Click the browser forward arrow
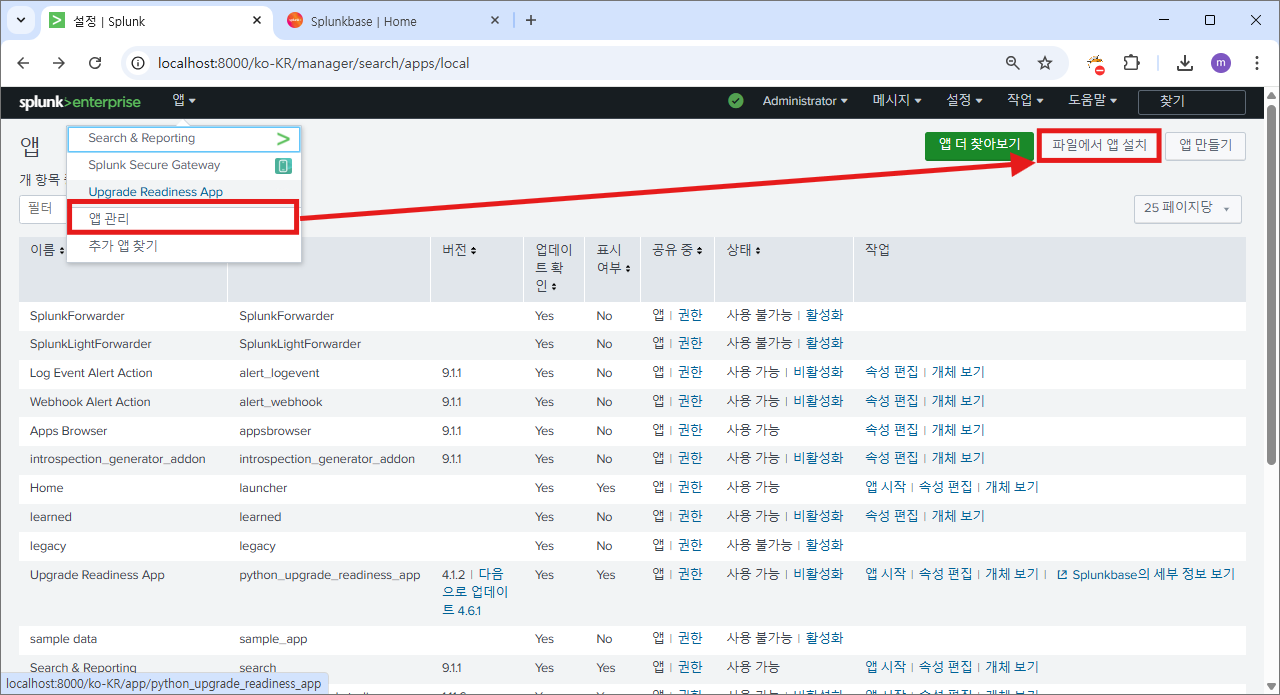1280x695 pixels. point(59,63)
